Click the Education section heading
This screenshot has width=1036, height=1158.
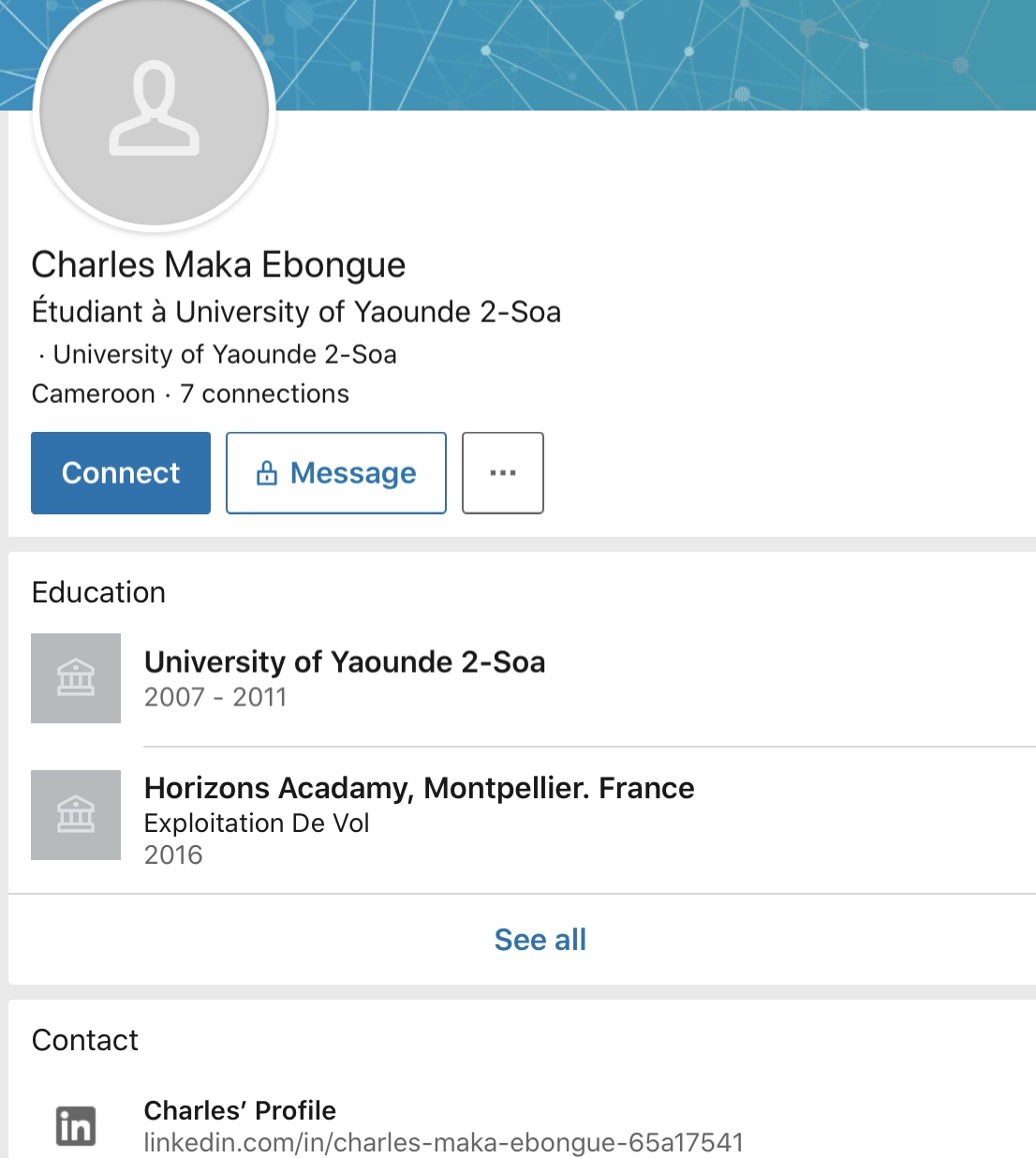click(98, 592)
